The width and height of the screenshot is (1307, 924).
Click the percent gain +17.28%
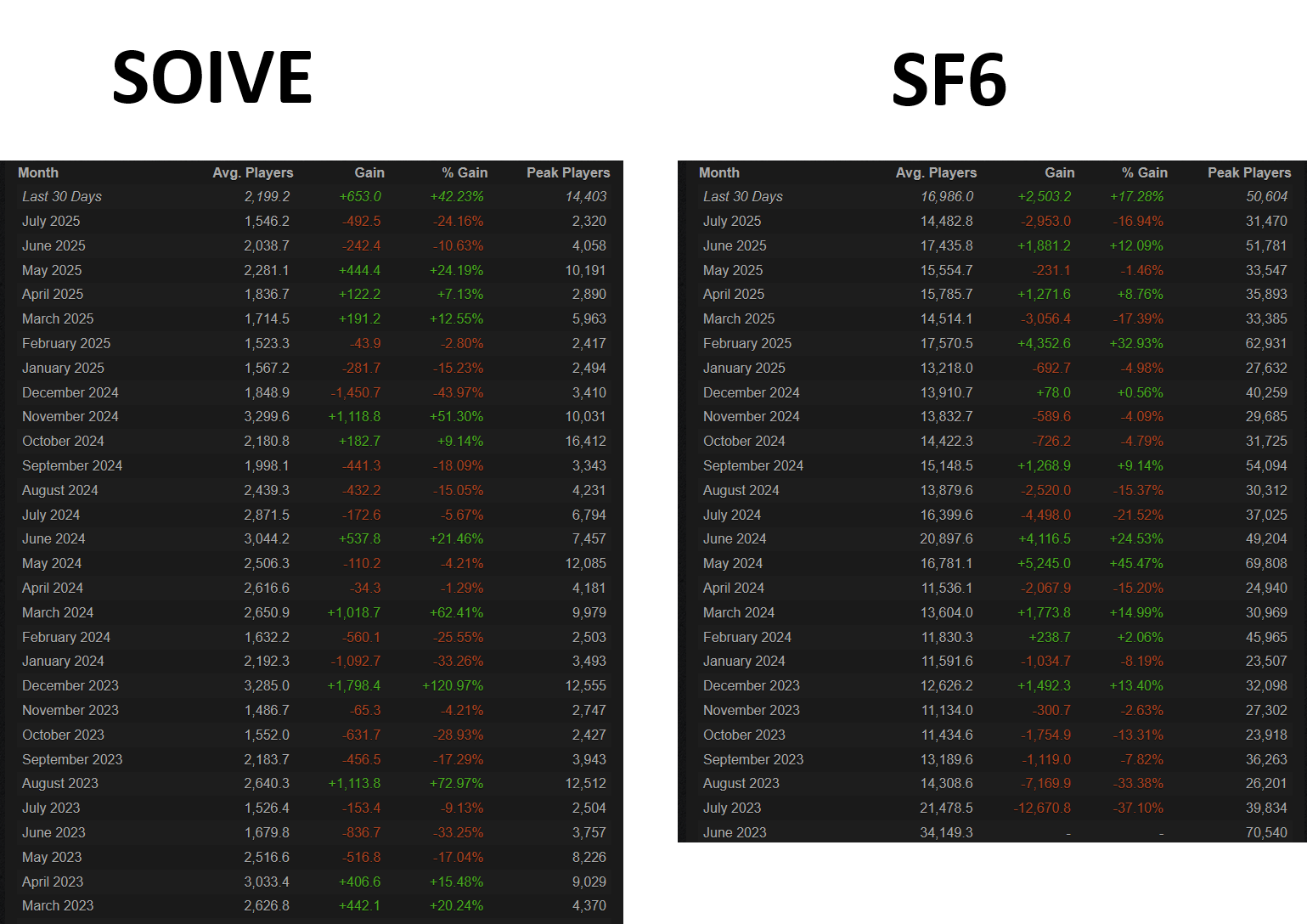[x=1137, y=196]
